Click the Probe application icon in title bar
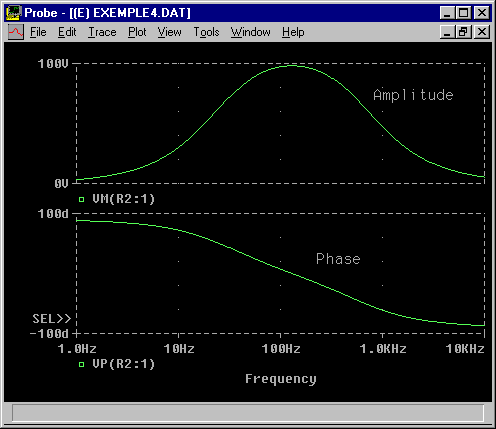 click(14, 13)
